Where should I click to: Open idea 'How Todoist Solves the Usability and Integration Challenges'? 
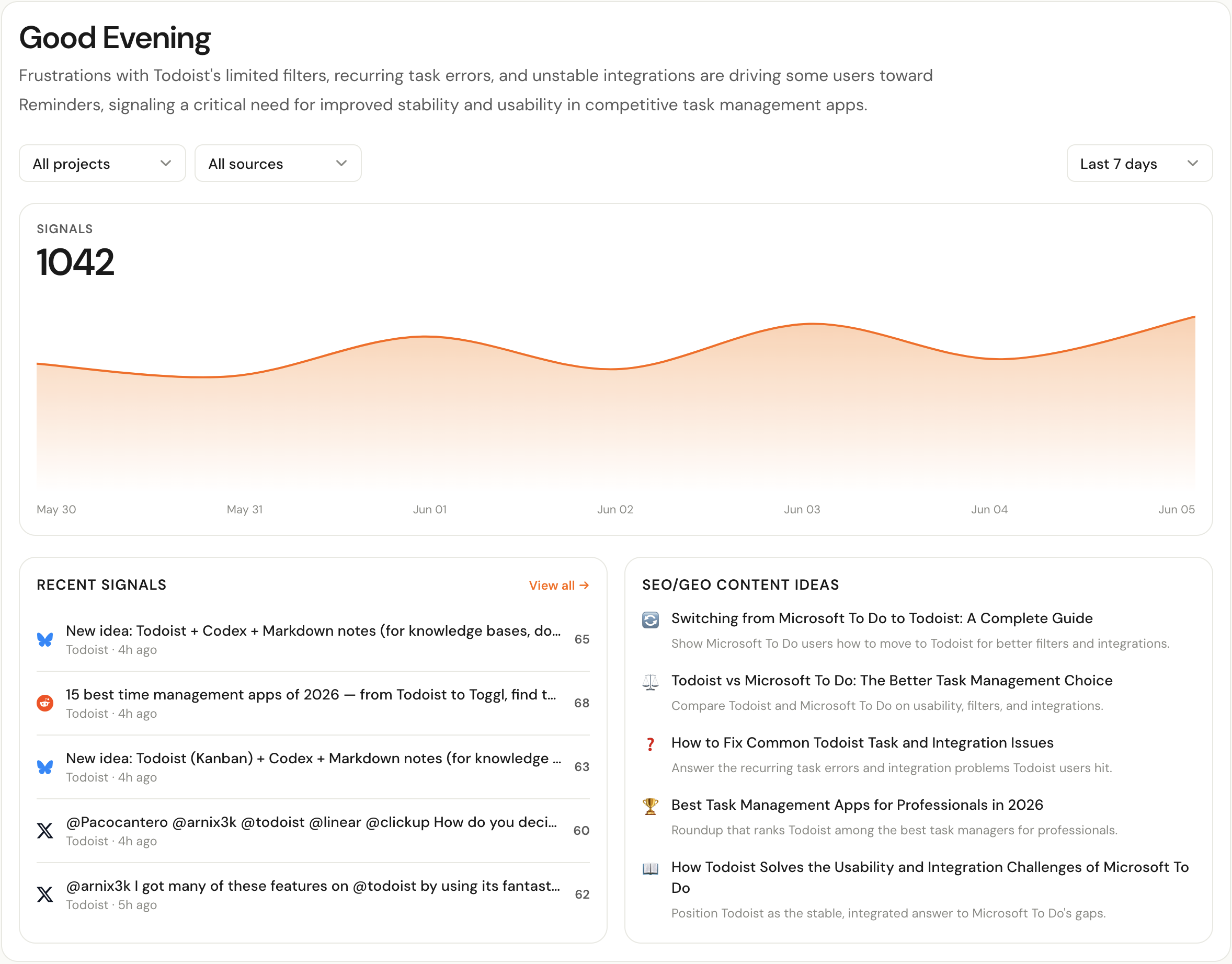click(930, 877)
